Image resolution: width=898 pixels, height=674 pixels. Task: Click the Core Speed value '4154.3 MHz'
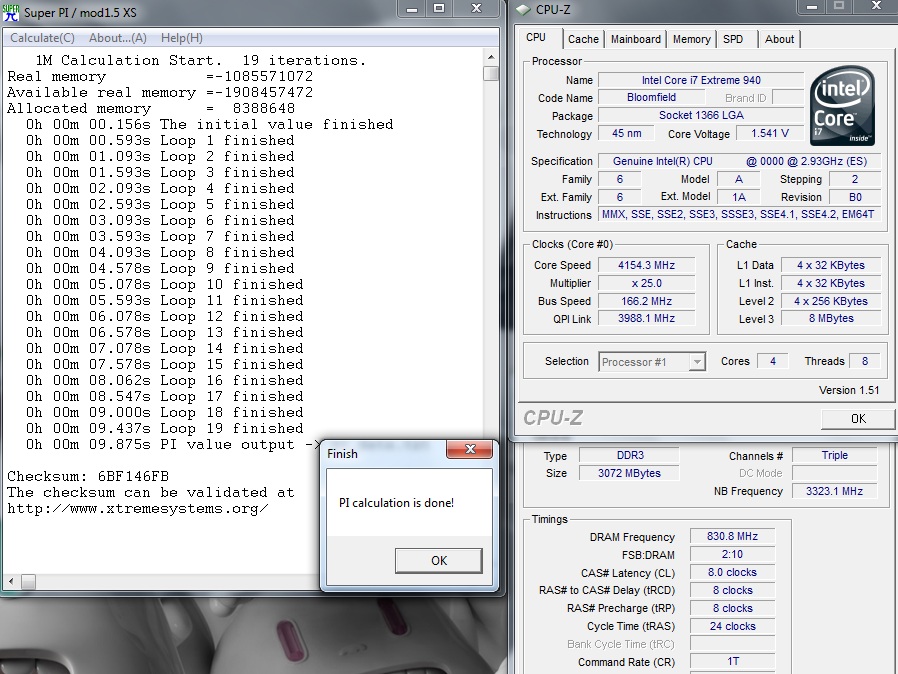click(646, 265)
